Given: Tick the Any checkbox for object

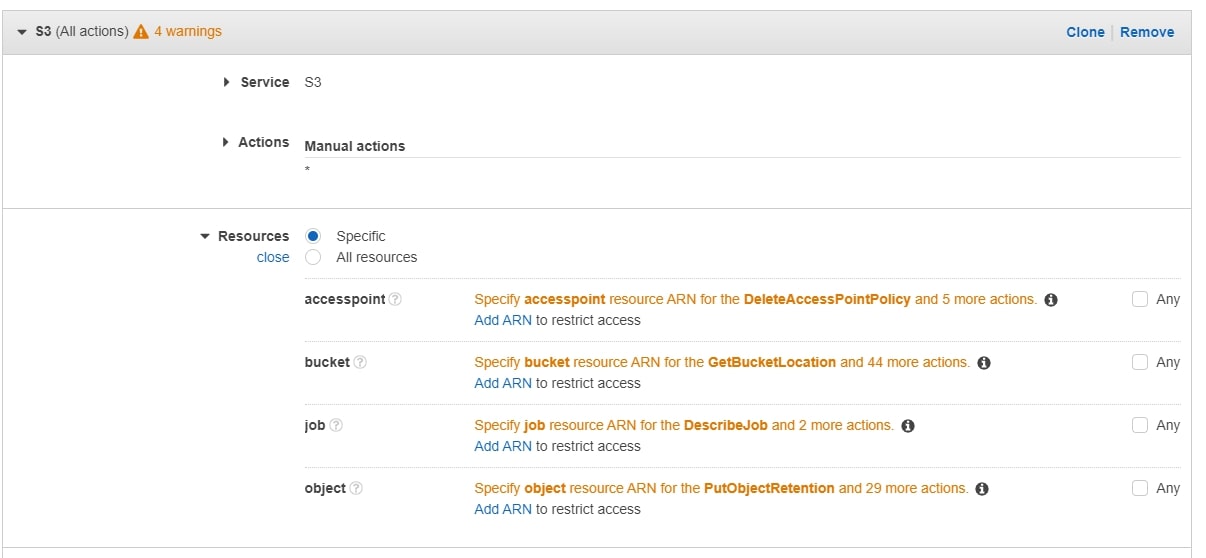Looking at the screenshot, I should tap(1140, 488).
